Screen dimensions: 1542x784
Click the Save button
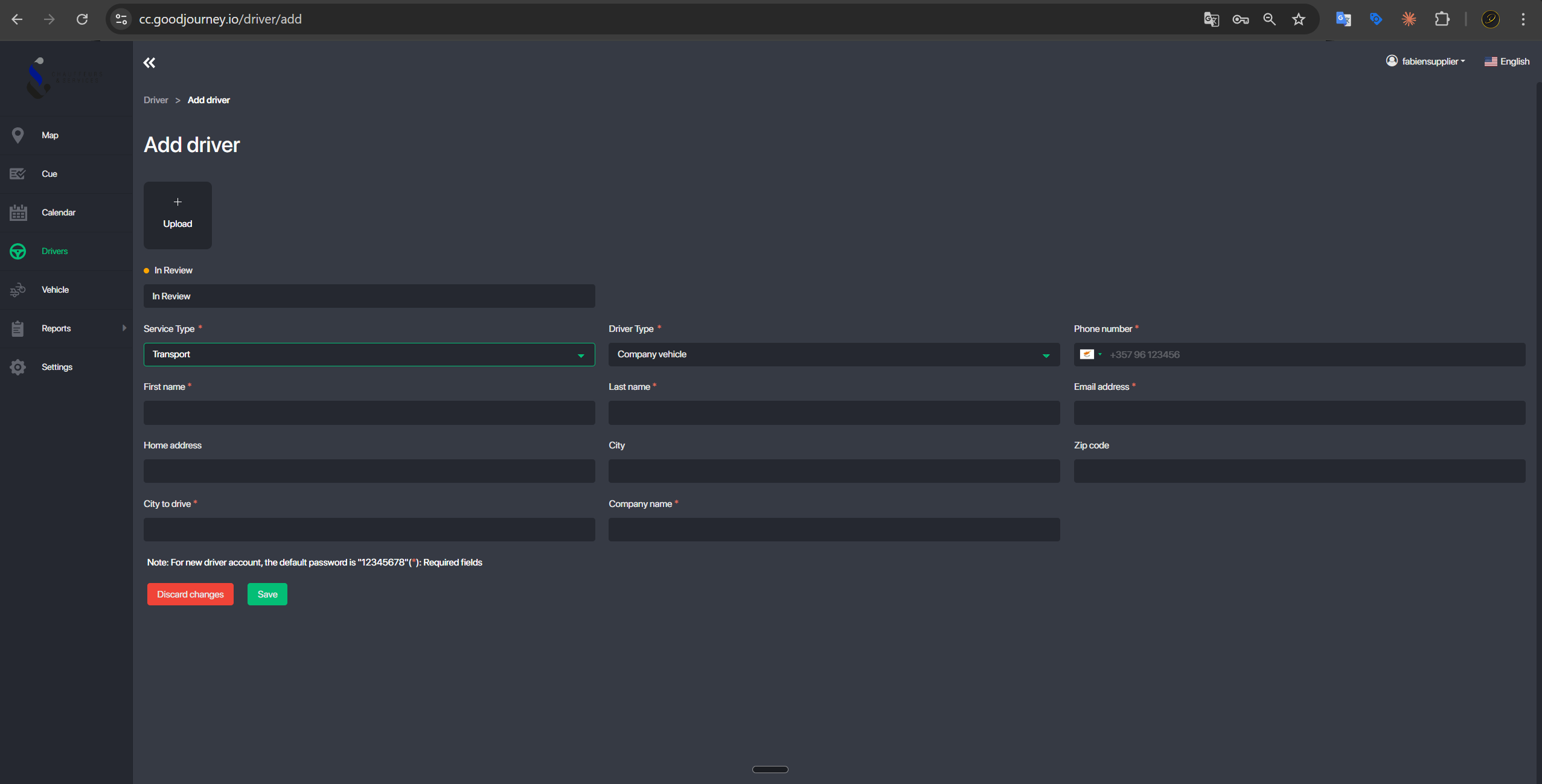[x=267, y=594]
